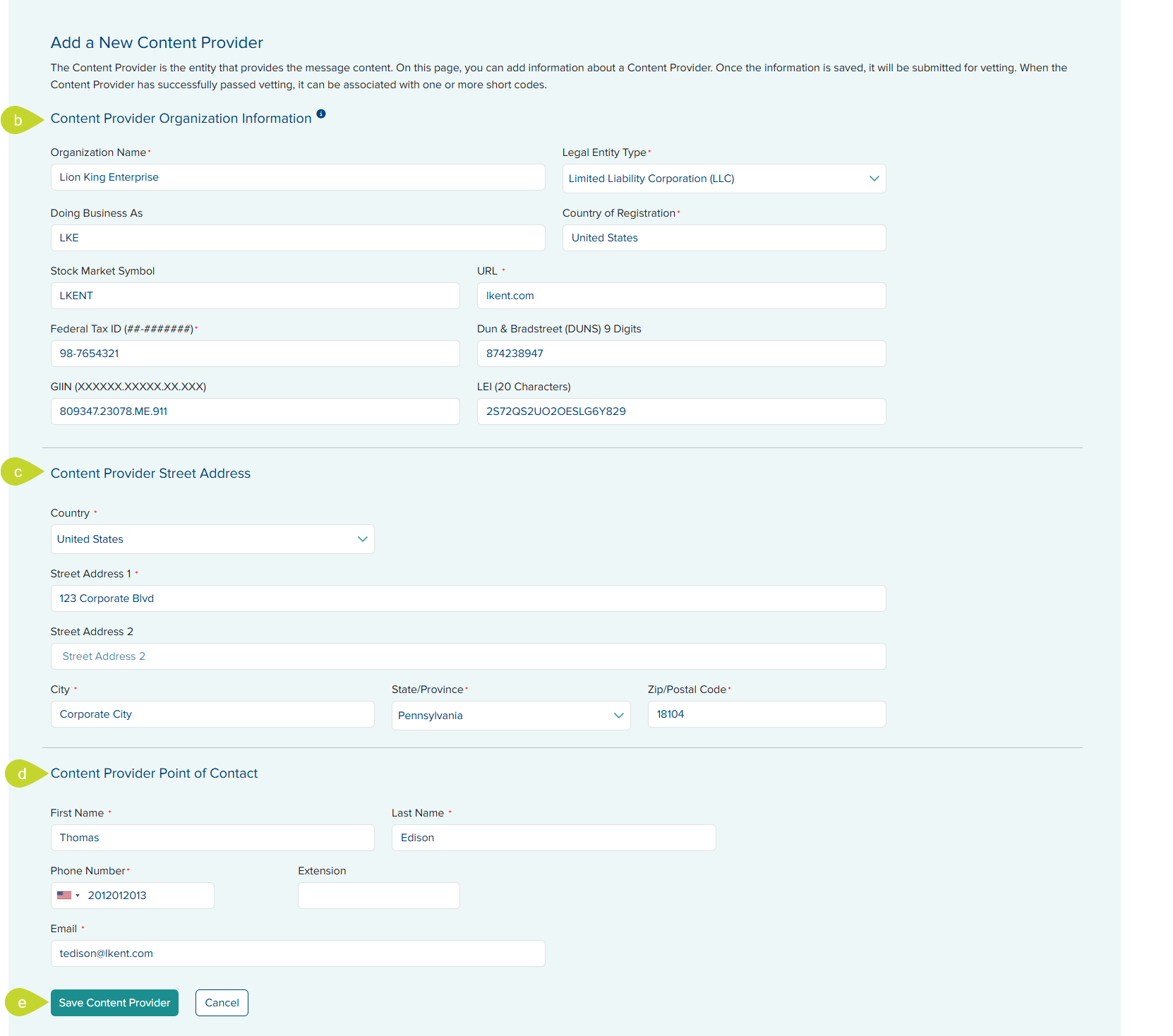Click the empty Street Address 2 field

(x=468, y=656)
